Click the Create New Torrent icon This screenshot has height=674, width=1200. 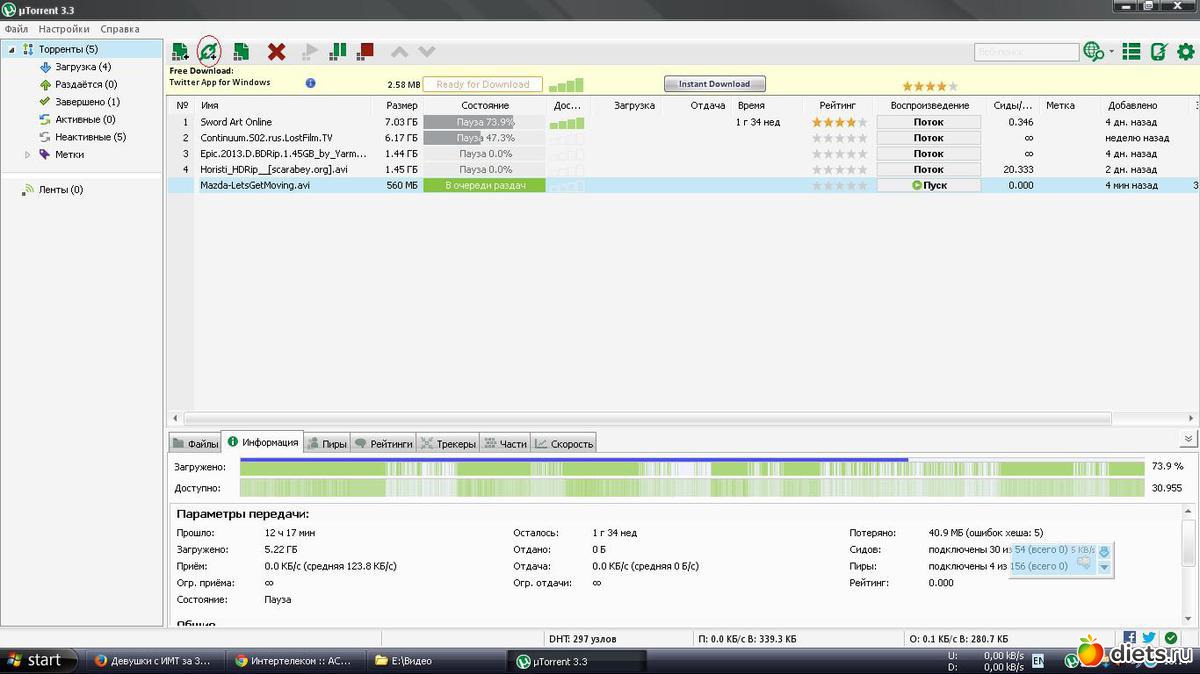pyautogui.click(x=241, y=51)
